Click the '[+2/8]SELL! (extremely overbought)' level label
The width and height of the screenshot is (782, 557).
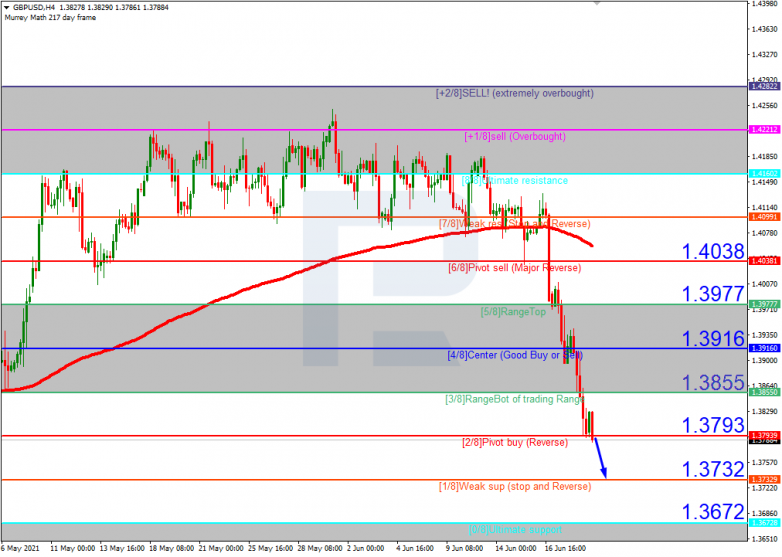pos(515,93)
